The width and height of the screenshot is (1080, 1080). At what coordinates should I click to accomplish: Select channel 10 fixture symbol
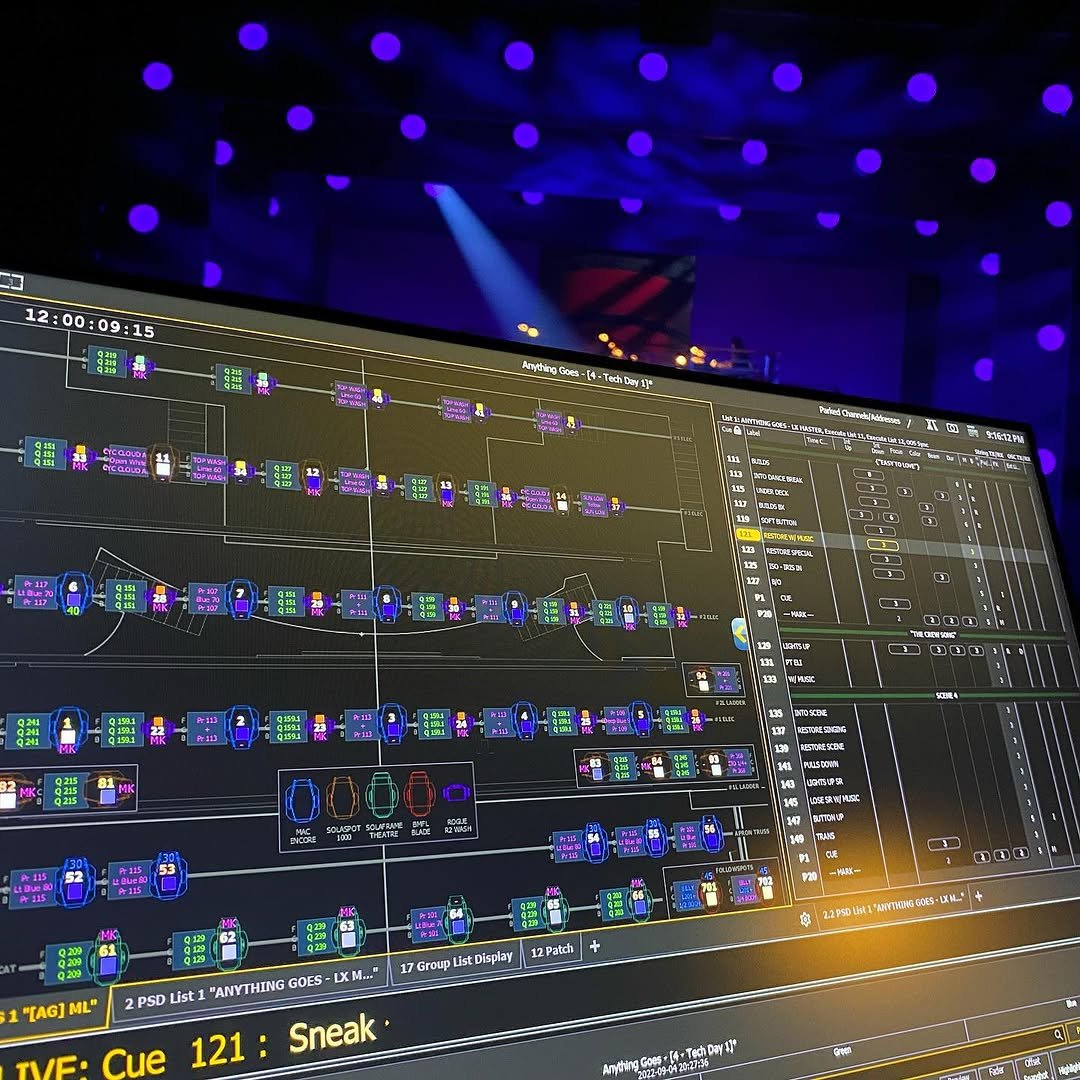click(x=627, y=613)
